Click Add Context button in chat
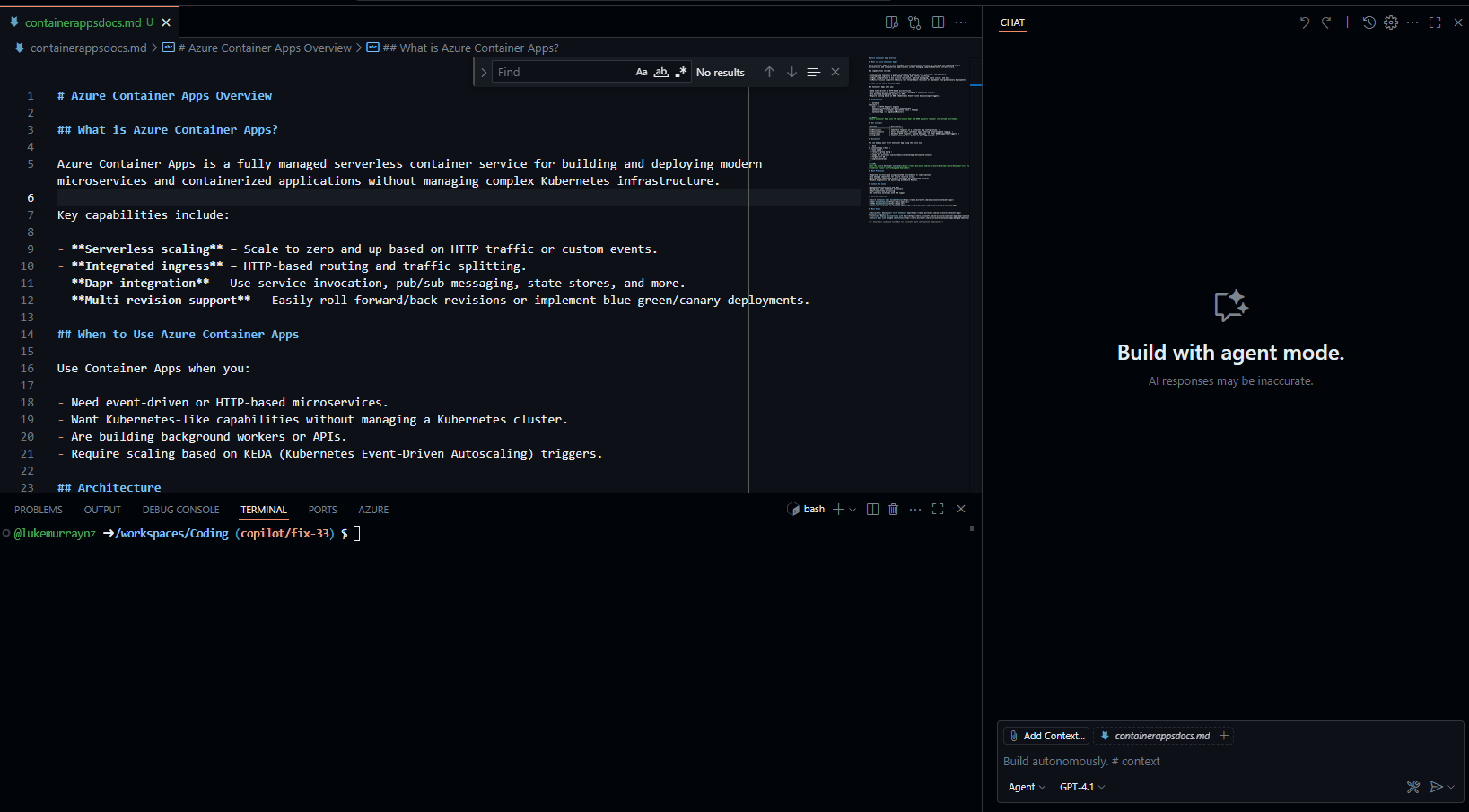The height and width of the screenshot is (812, 1469). coord(1046,736)
